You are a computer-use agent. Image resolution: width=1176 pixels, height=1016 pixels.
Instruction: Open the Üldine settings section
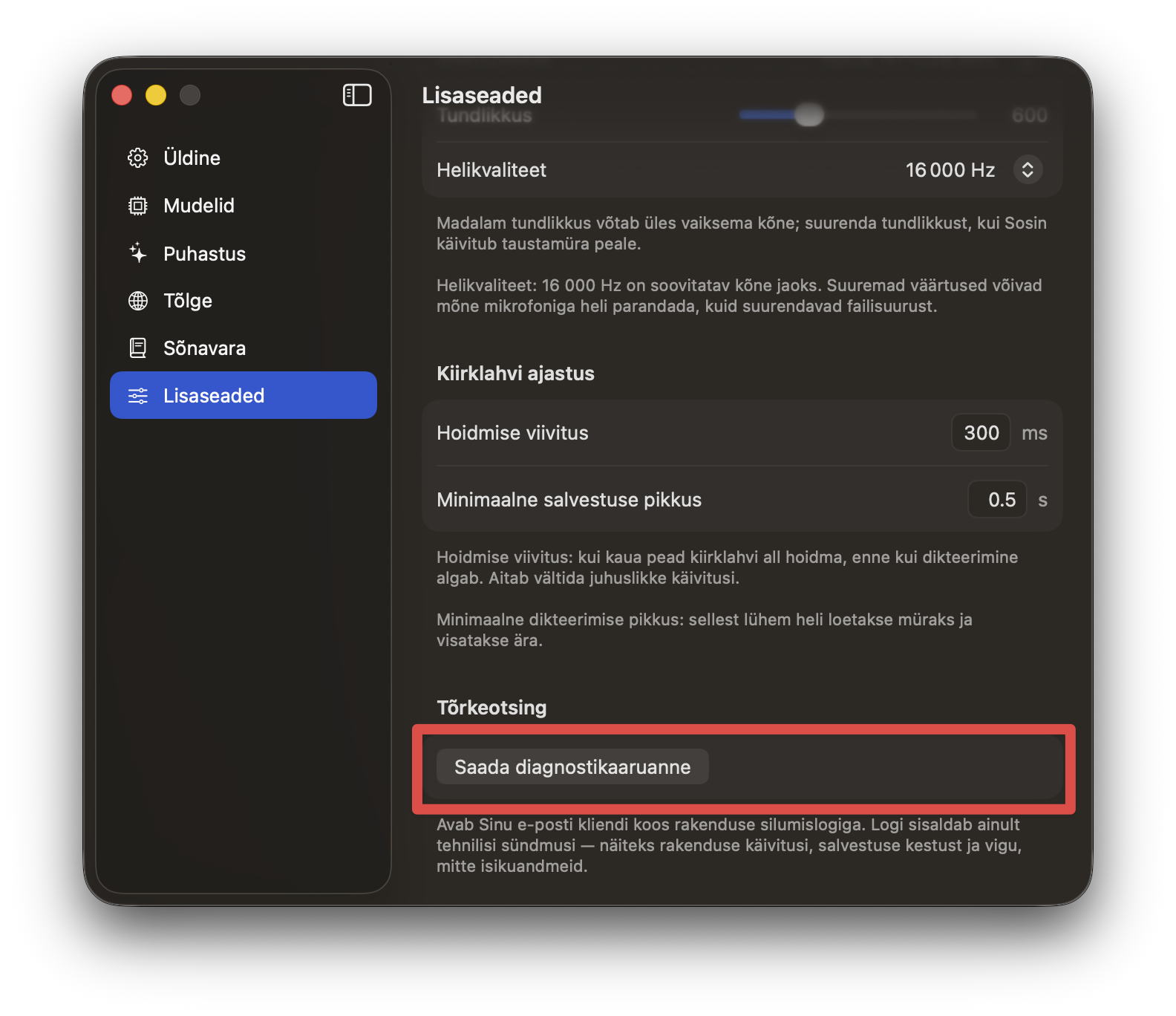(x=192, y=158)
